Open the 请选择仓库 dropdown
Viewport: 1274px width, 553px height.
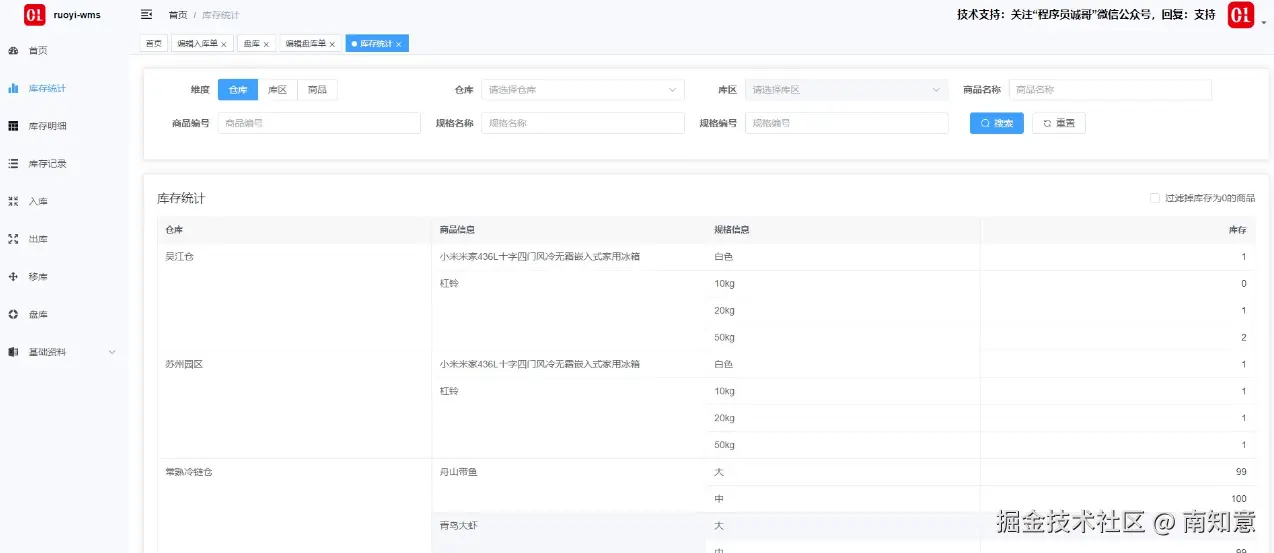583,90
